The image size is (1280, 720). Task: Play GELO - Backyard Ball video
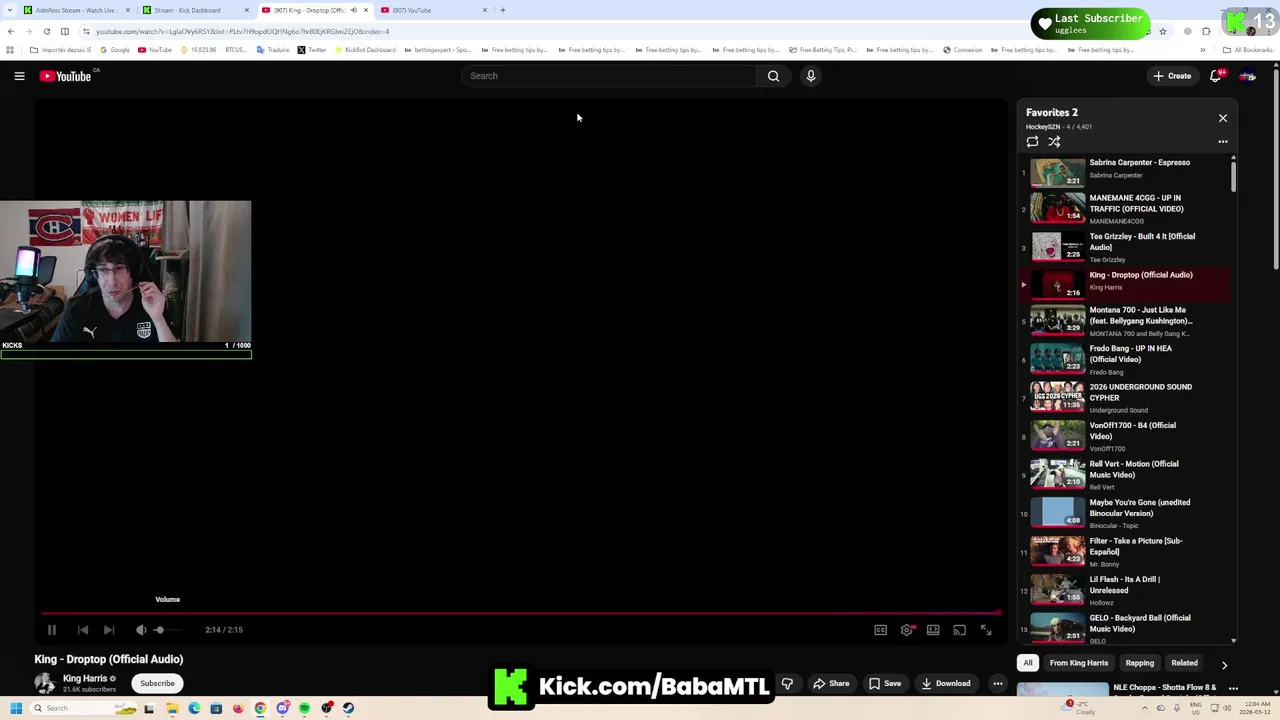(x=1125, y=628)
